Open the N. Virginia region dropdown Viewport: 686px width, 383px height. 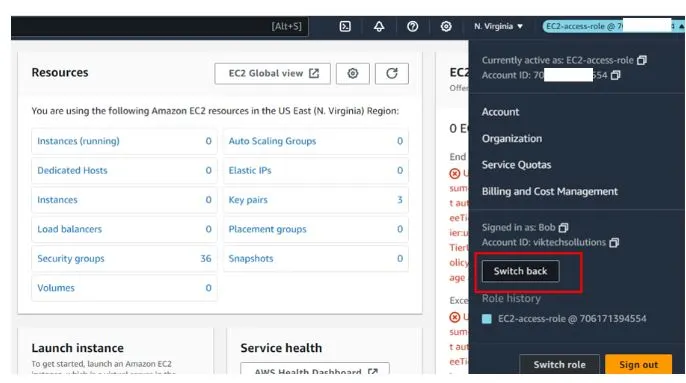[x=498, y=26]
